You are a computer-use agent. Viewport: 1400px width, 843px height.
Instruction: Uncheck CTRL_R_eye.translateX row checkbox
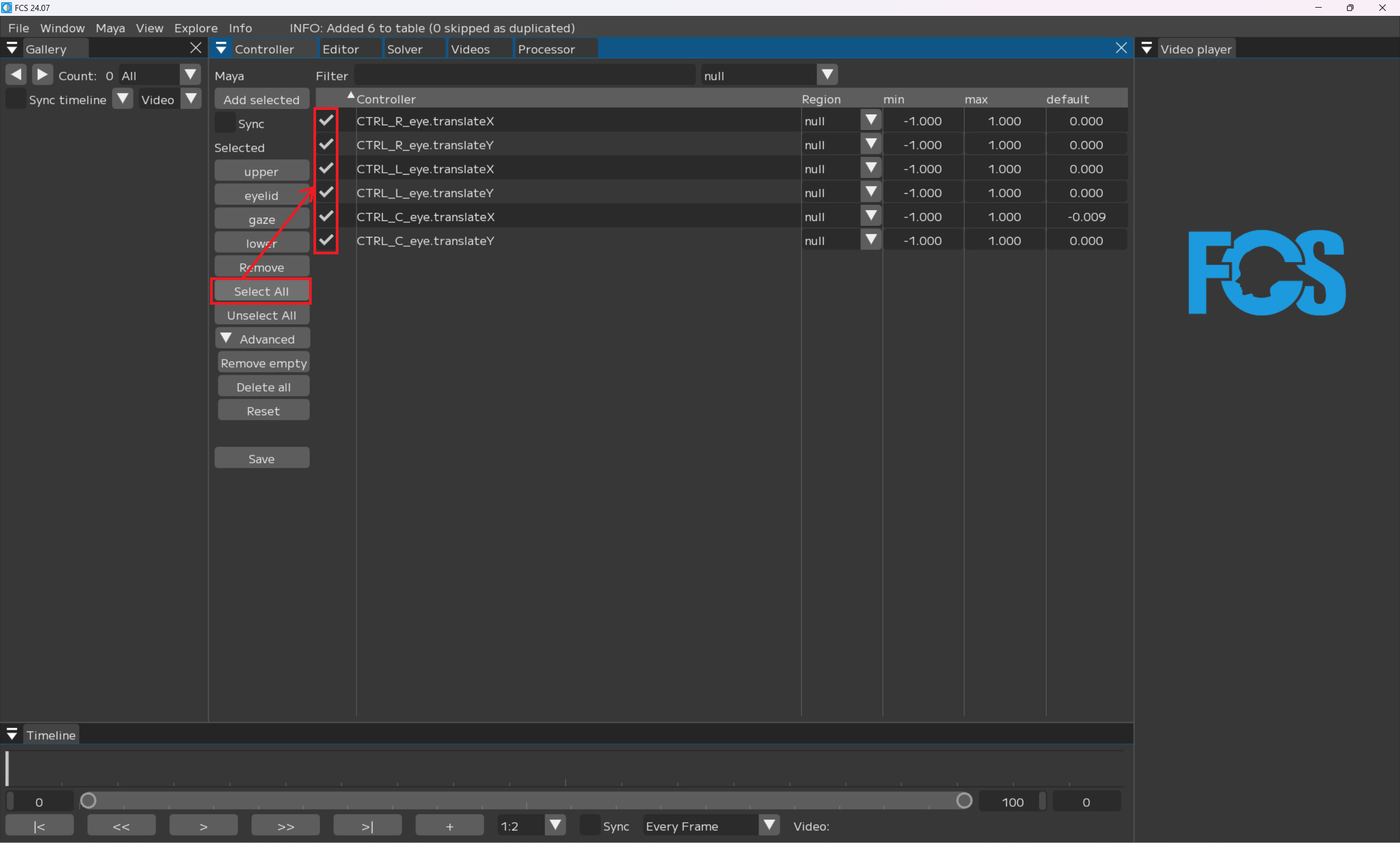pos(326,120)
